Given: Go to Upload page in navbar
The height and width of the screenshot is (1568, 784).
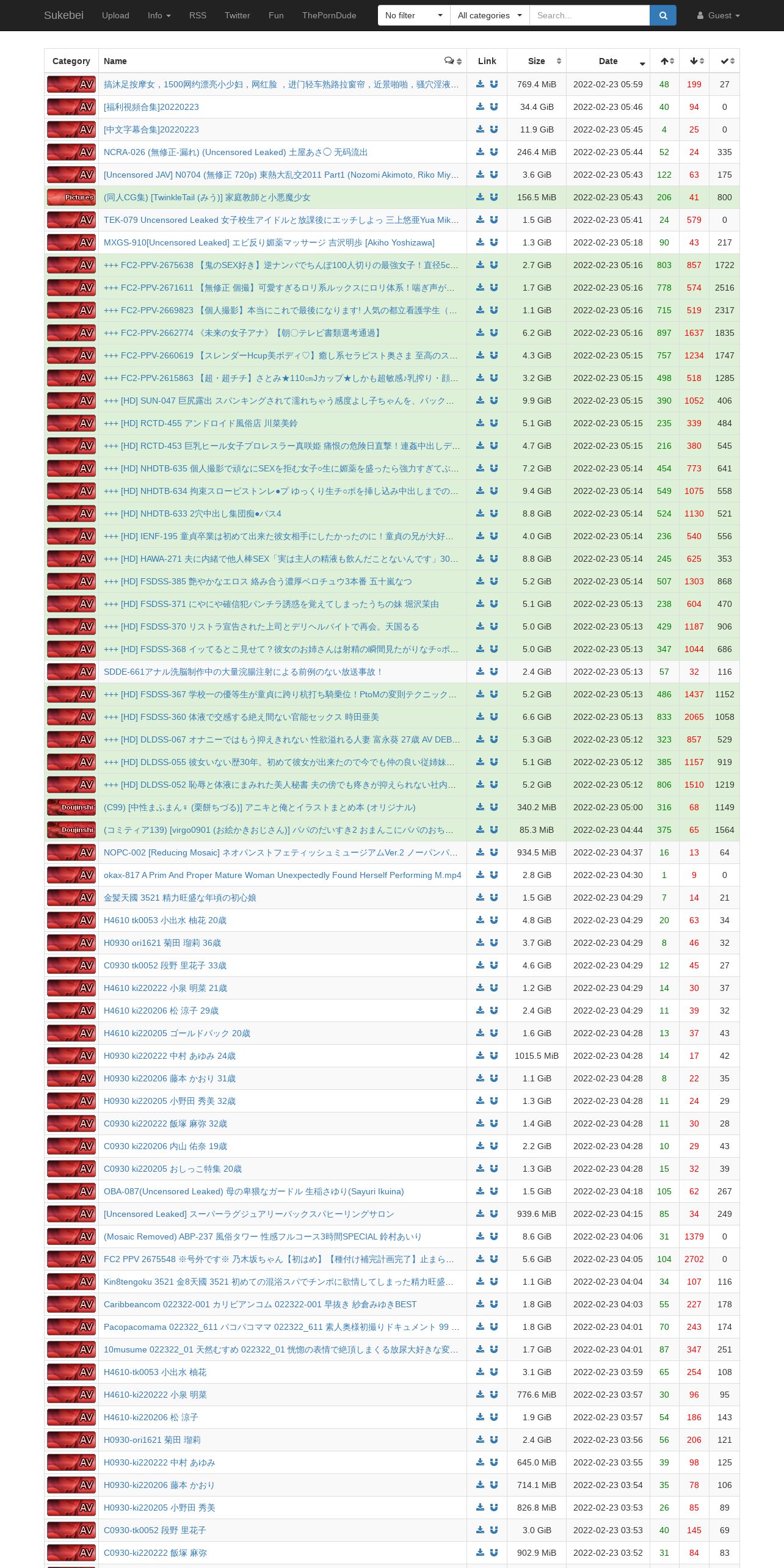Looking at the screenshot, I should coord(115,15).
